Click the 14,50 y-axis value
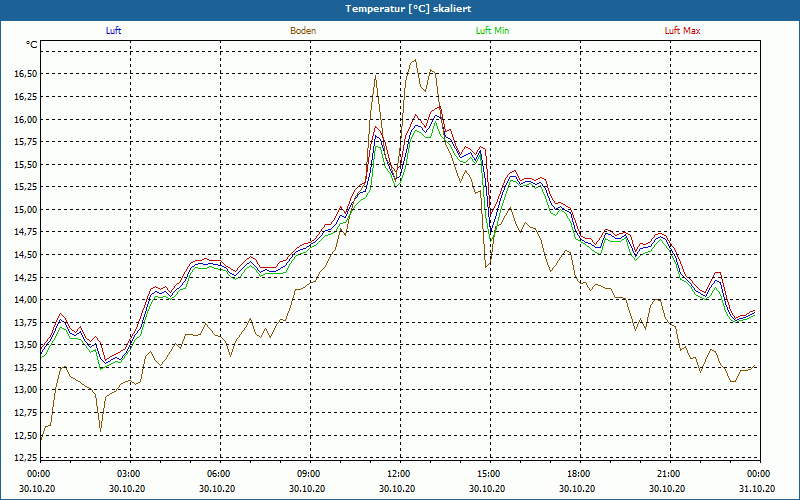The height and width of the screenshot is (500, 800). [x=26, y=255]
